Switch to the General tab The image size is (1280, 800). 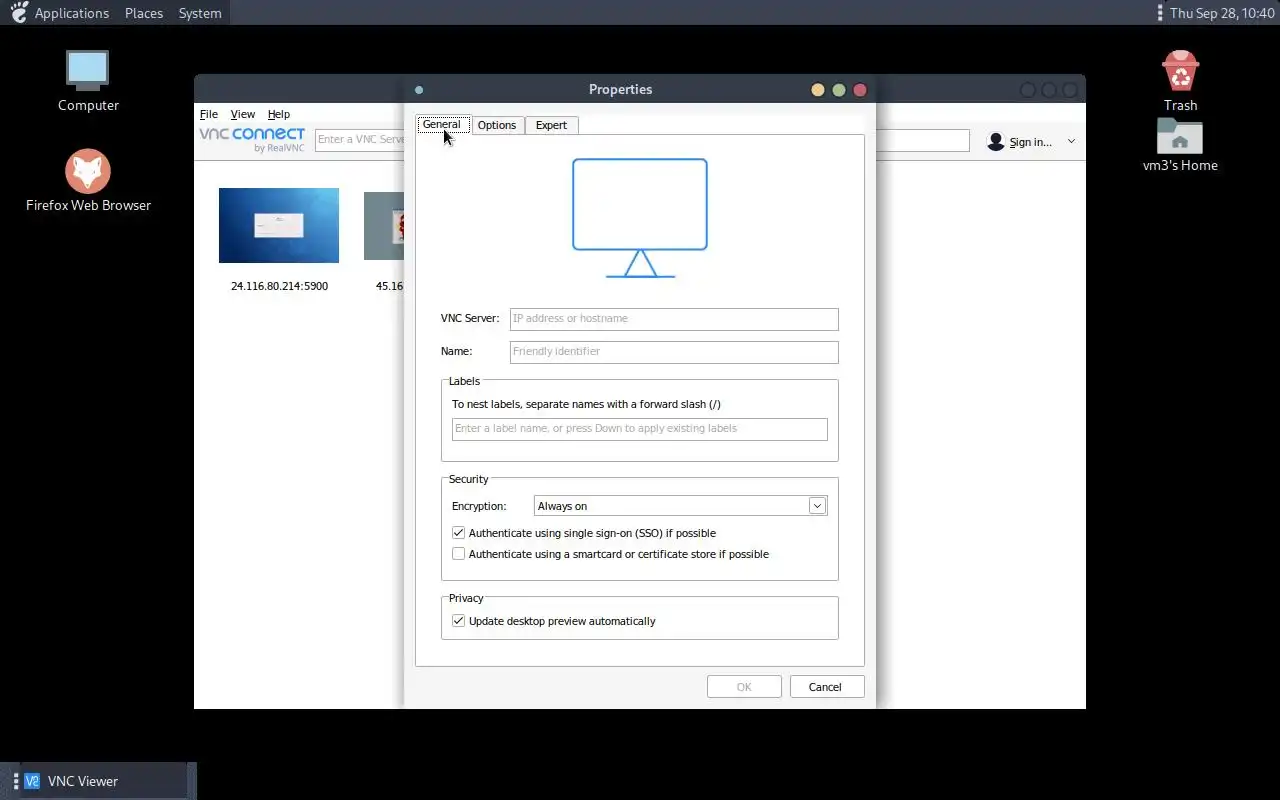tap(442, 125)
